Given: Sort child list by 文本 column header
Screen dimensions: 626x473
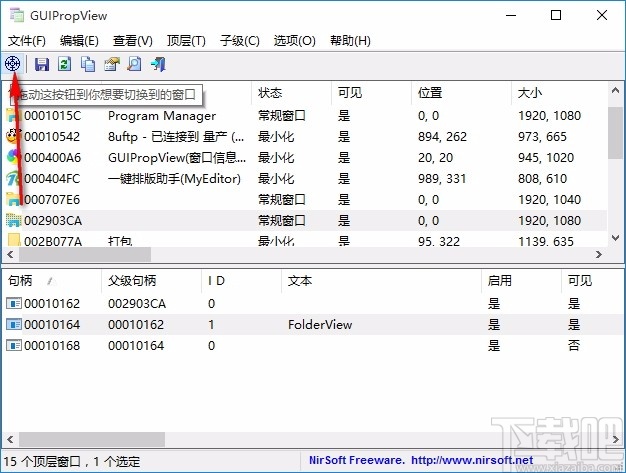Looking at the screenshot, I should (x=381, y=281).
